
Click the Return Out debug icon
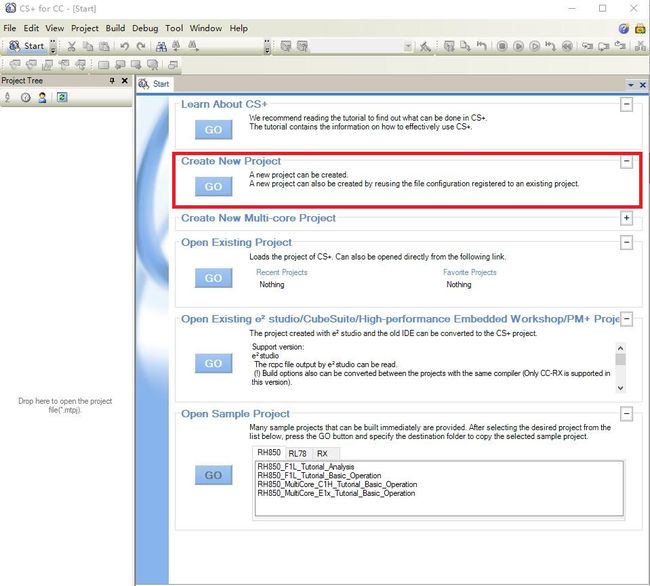tap(620, 46)
